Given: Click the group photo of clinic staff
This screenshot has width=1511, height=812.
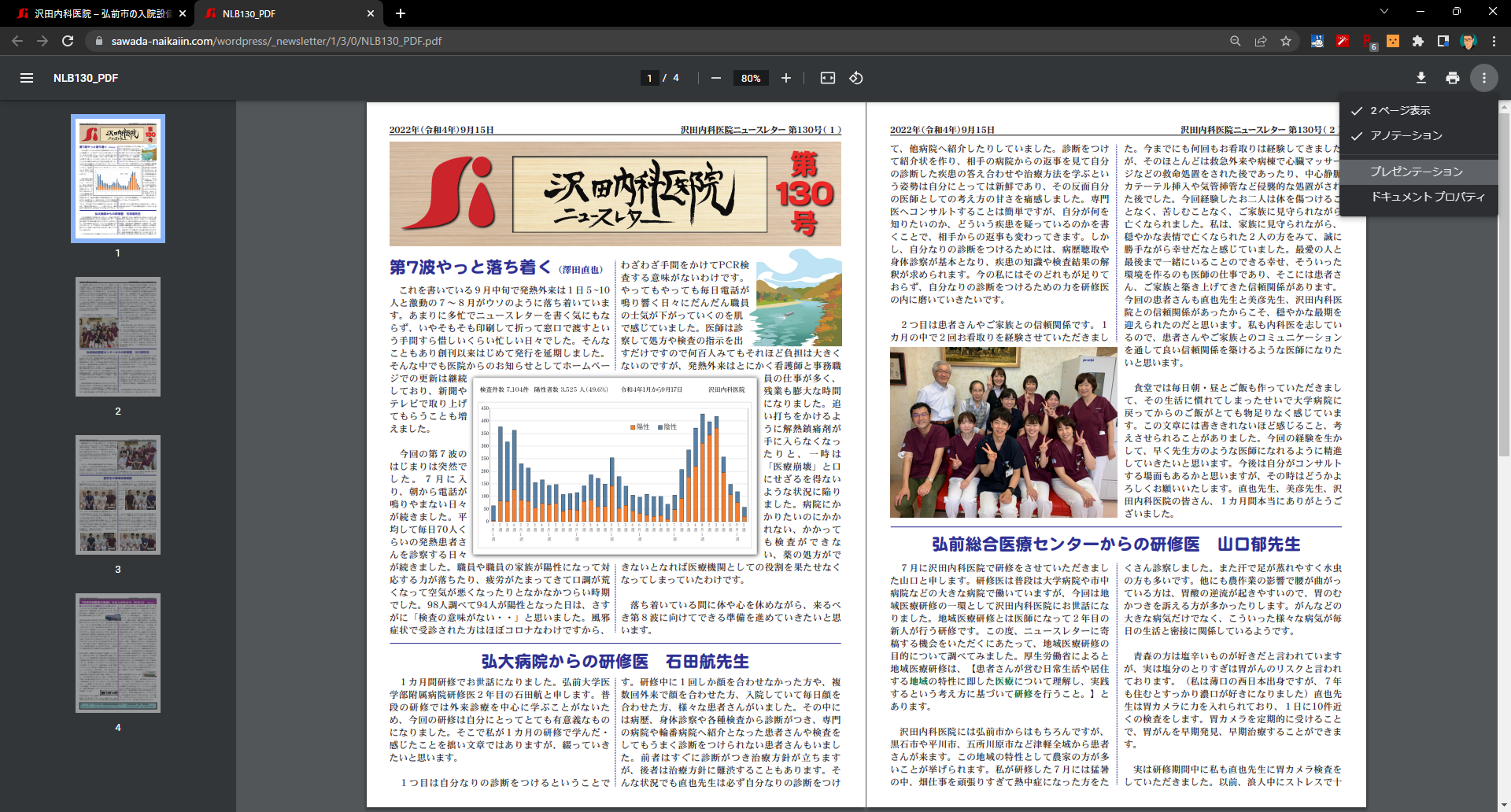Looking at the screenshot, I should (1003, 432).
